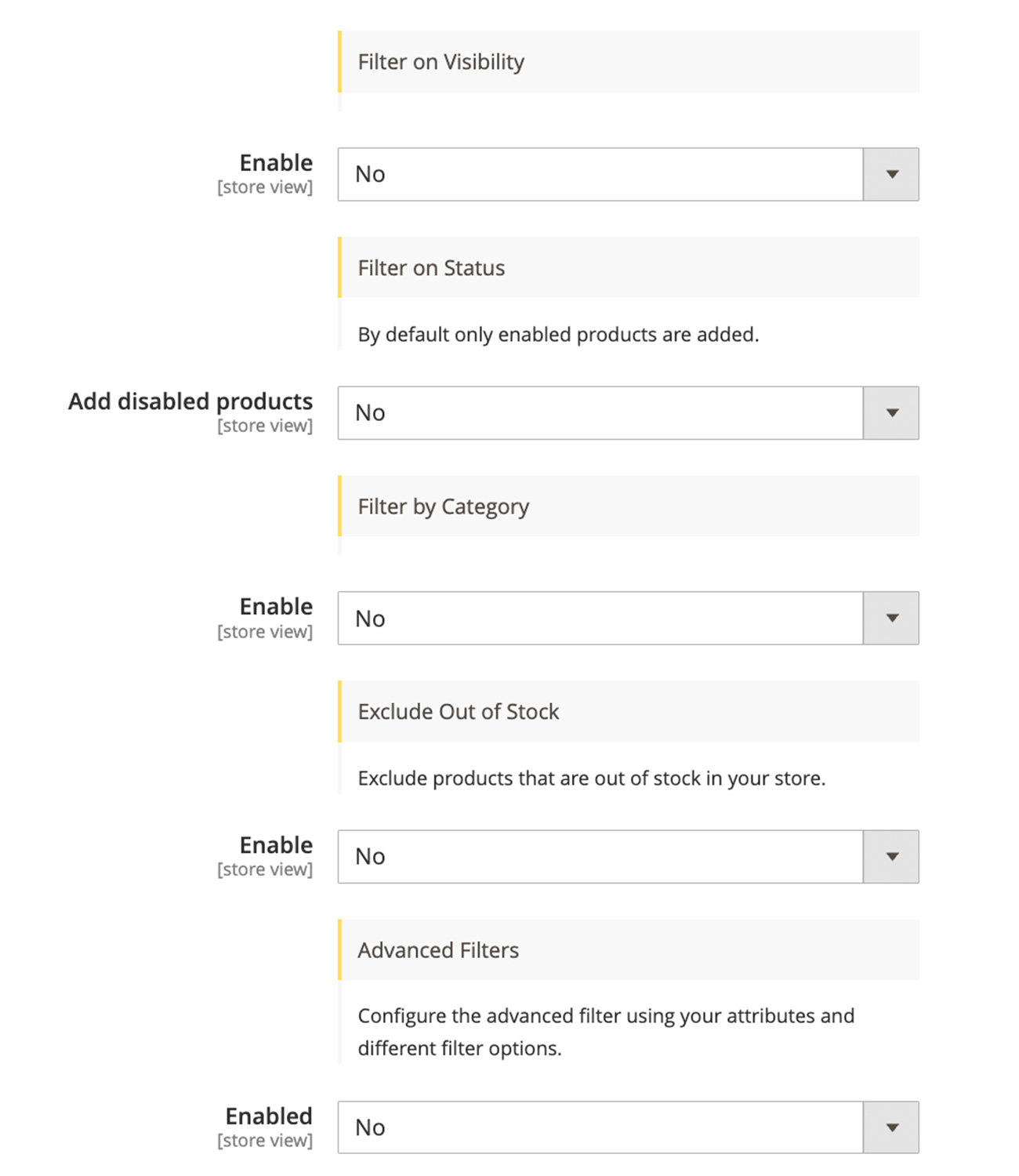Open the Advanced Filters Enabled dropdown arrow
Screen dimensions: 1019x1176
coord(891,1127)
